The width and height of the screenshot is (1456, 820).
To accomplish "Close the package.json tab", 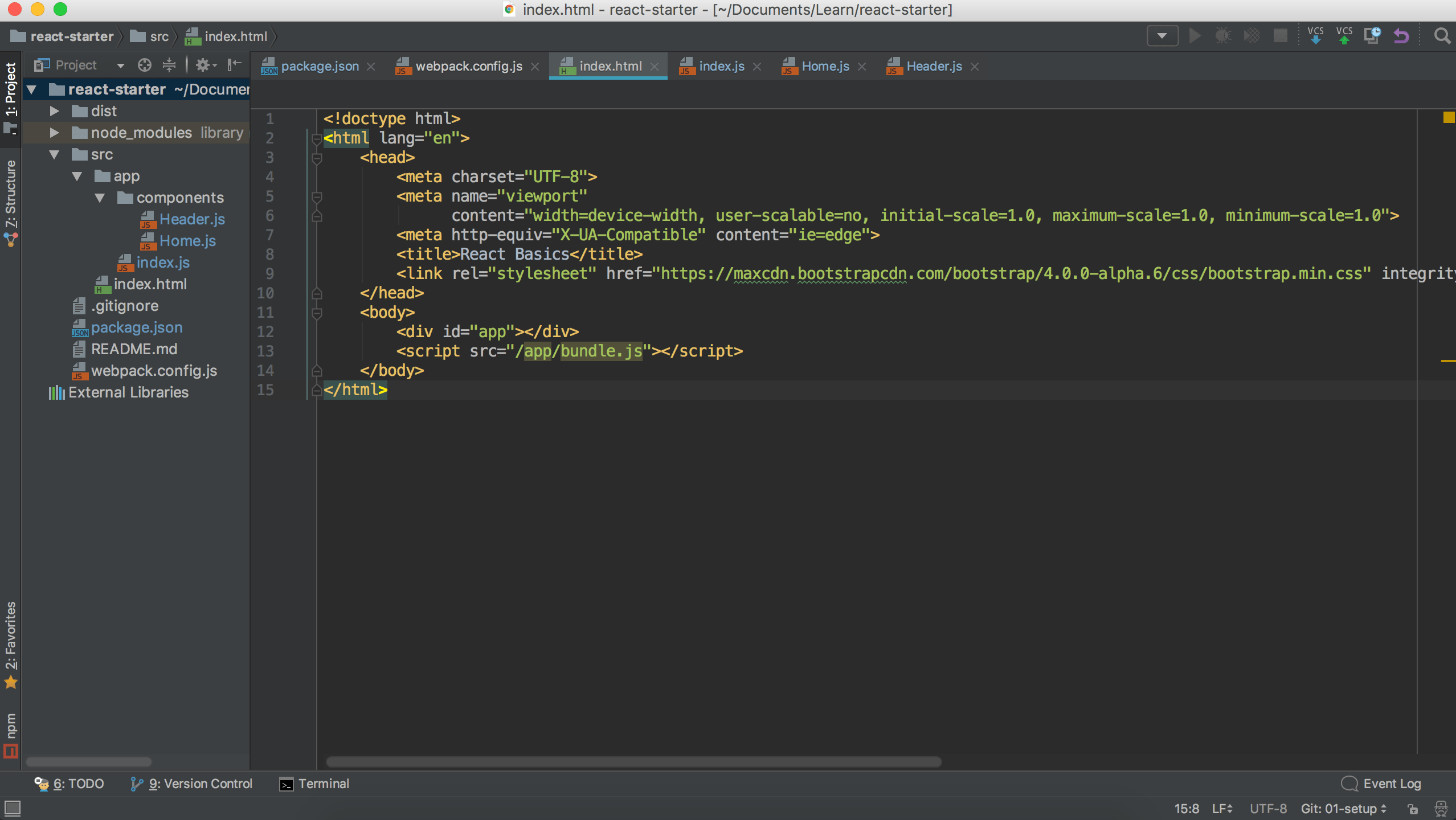I will (x=371, y=67).
